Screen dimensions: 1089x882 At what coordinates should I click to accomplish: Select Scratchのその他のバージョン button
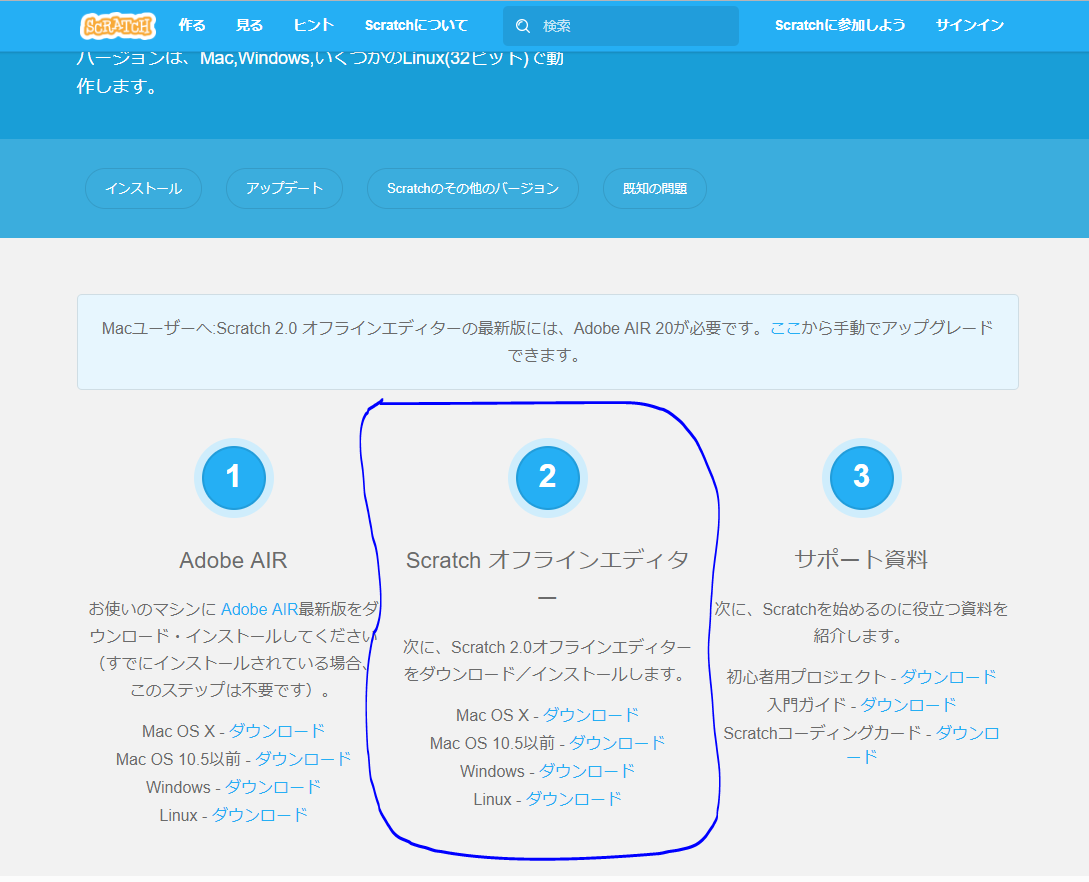pyautogui.click(x=473, y=188)
